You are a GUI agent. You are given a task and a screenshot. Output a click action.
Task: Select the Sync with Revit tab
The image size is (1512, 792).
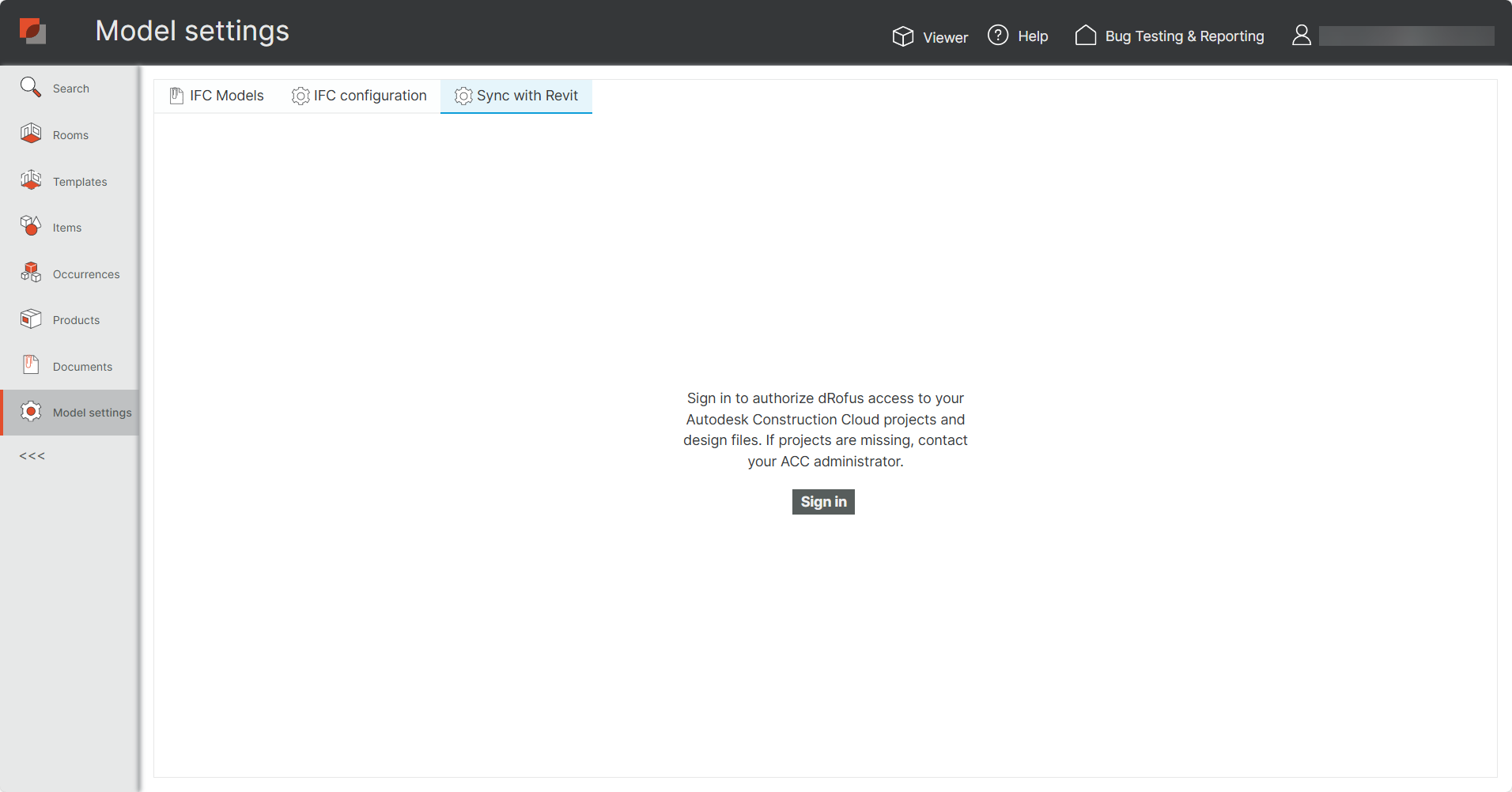tap(527, 96)
